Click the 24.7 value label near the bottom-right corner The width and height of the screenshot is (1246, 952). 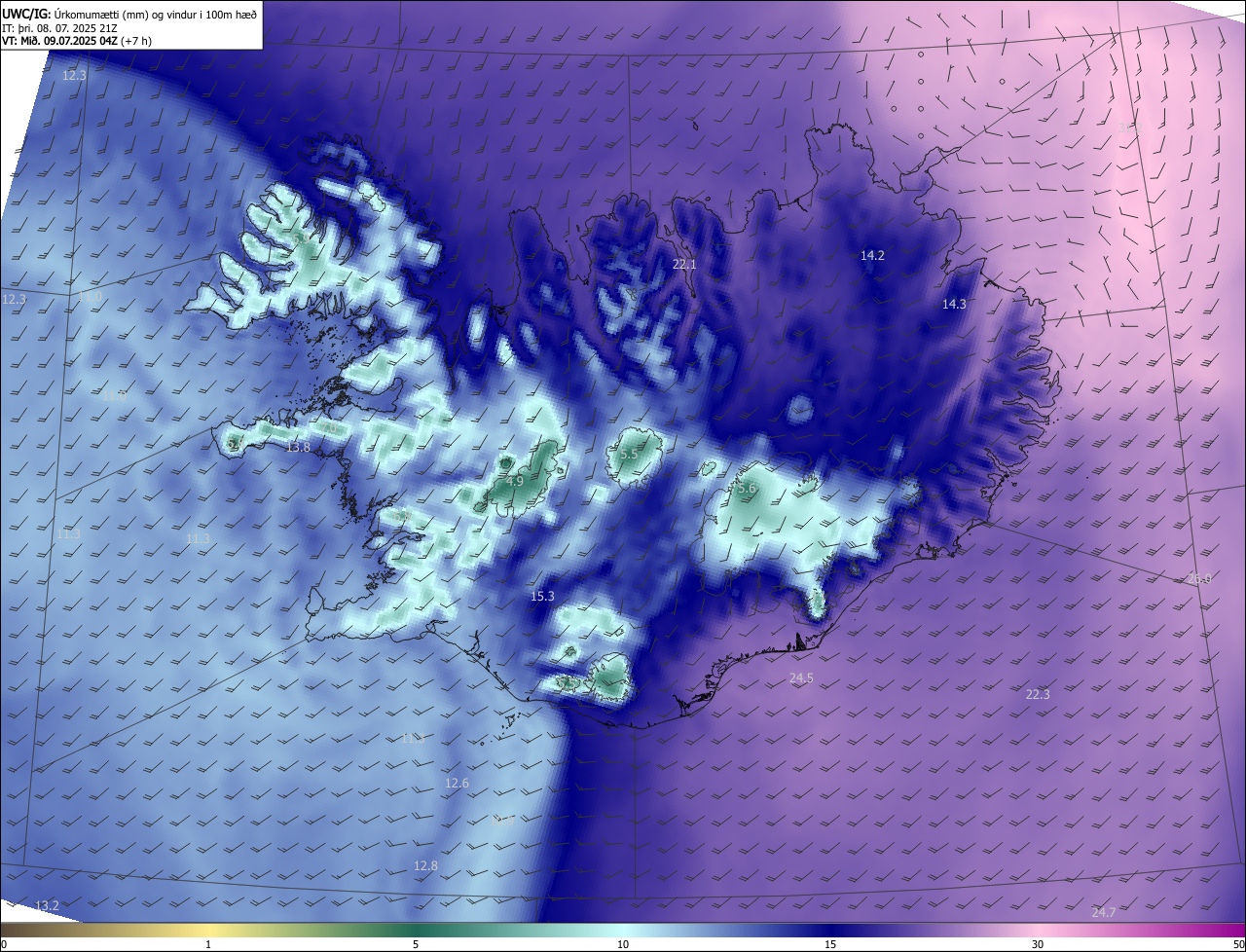click(x=1104, y=913)
